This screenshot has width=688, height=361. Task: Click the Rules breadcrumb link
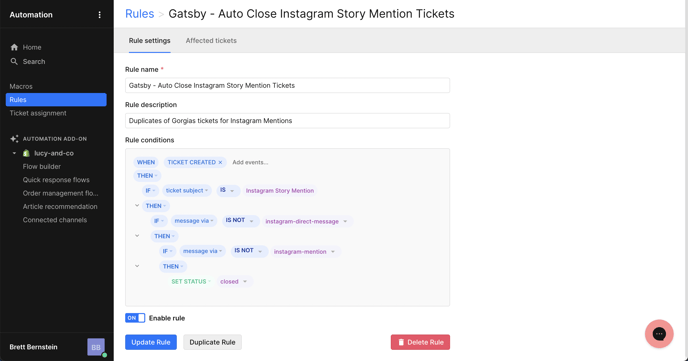[x=140, y=14]
